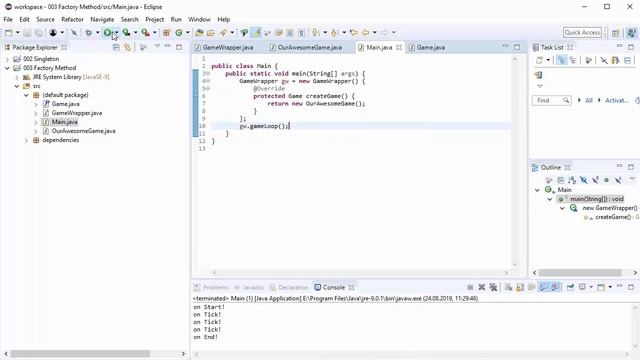Toggle Link with Editor in Package Explorer
The height and width of the screenshot is (360, 640).
pos(128,47)
